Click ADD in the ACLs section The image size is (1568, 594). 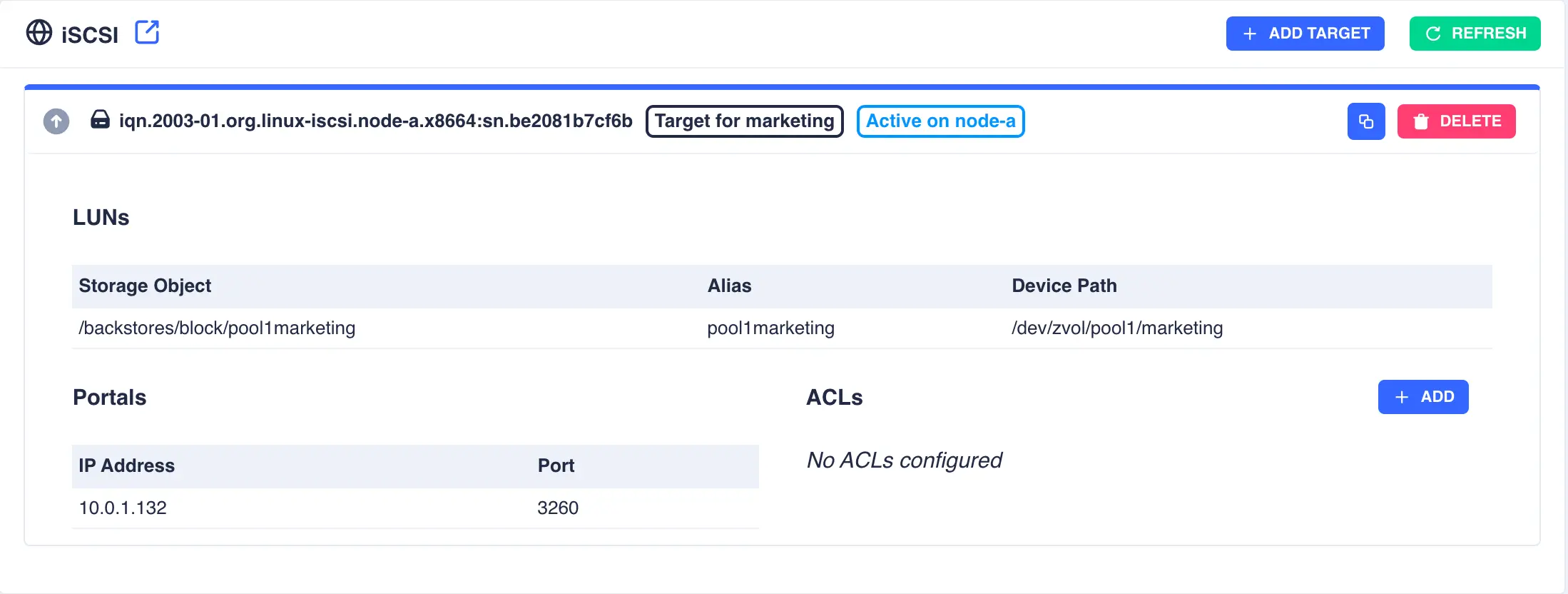[1423, 397]
